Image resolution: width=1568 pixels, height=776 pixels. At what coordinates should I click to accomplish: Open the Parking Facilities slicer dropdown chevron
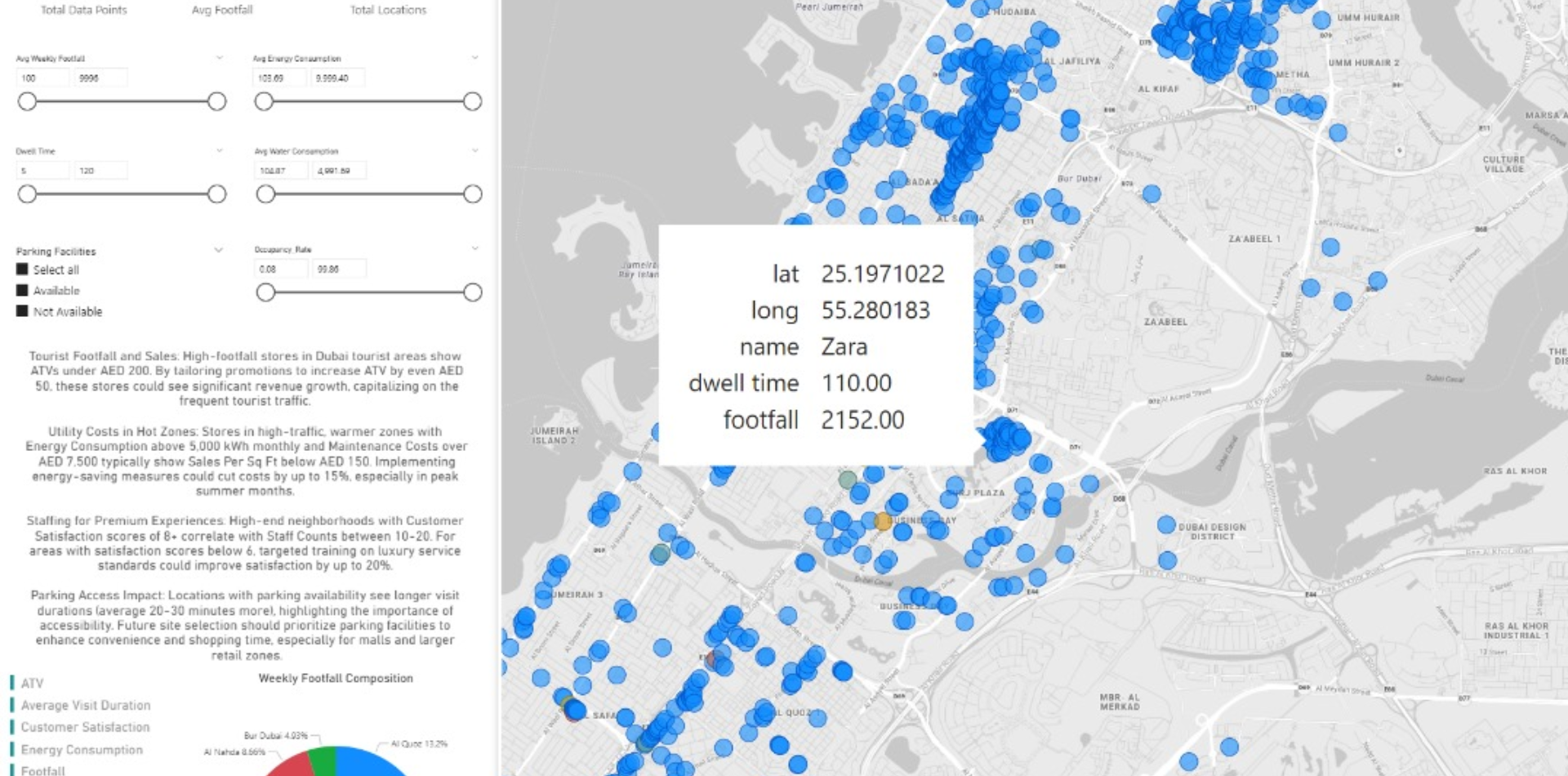(218, 250)
